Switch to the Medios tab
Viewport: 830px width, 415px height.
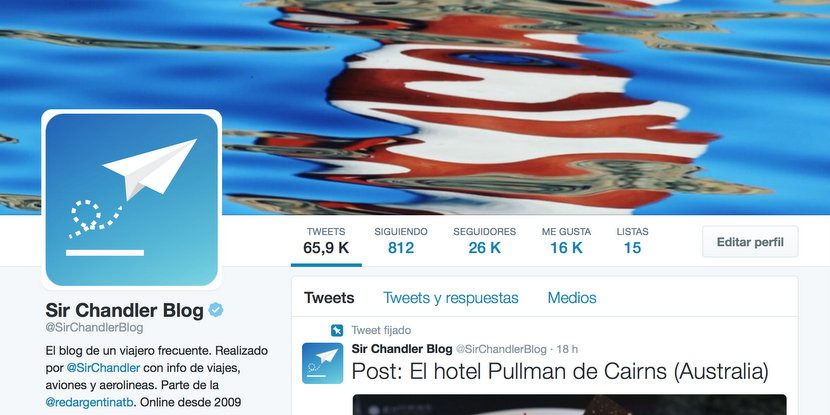pyautogui.click(x=572, y=298)
